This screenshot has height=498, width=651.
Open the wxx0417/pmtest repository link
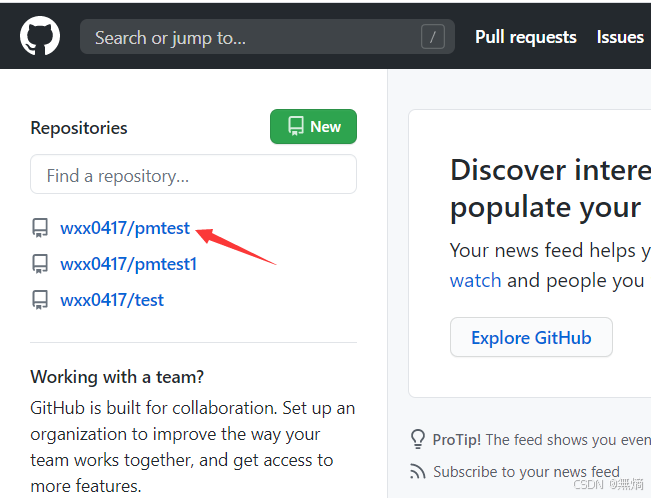pos(125,228)
